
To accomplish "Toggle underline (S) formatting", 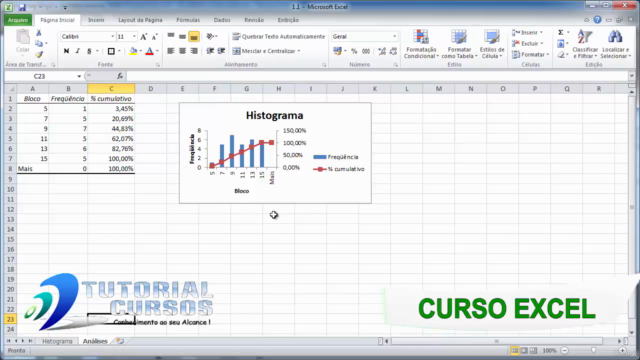I will coord(89,51).
